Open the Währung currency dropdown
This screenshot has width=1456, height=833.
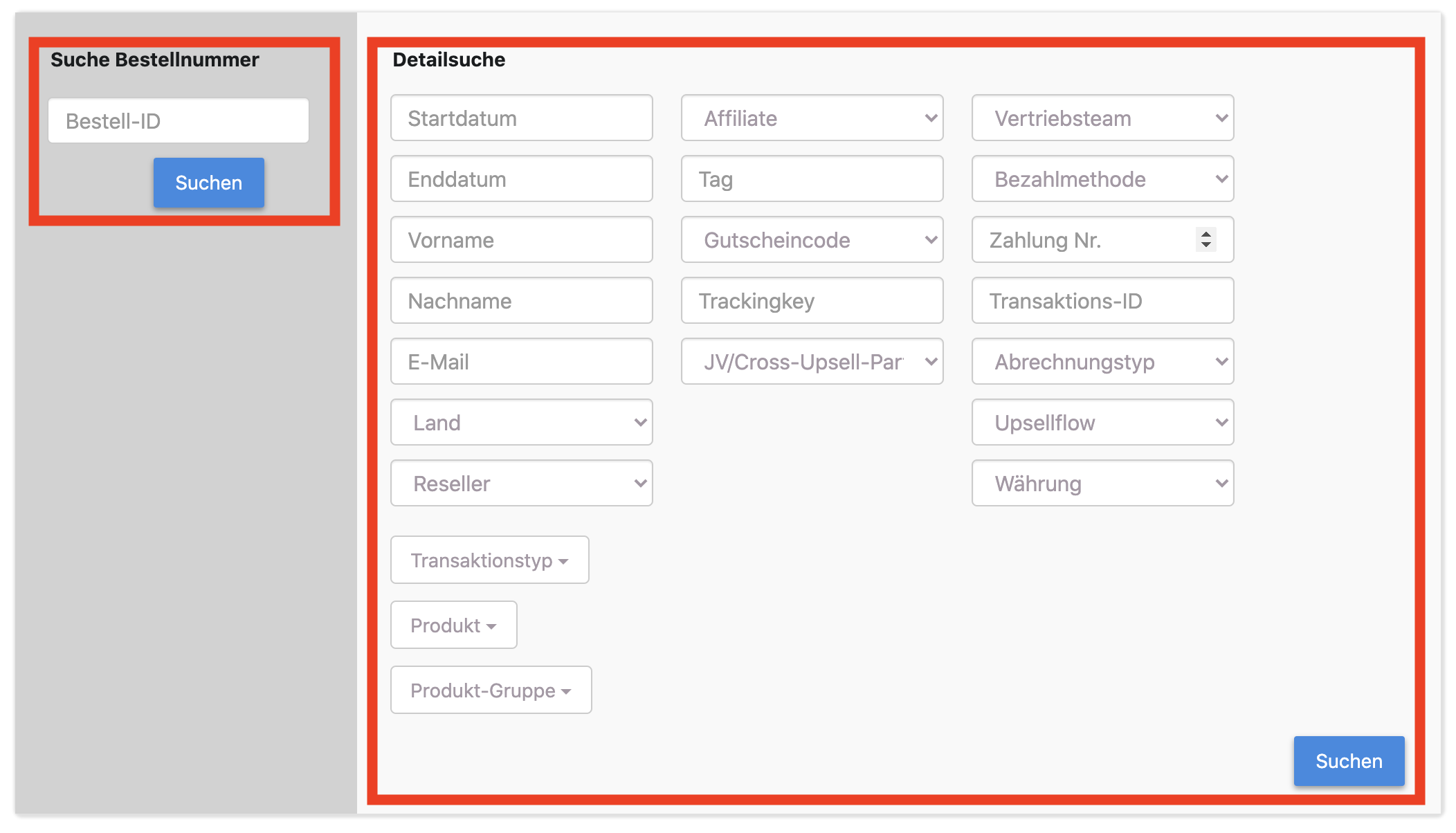[1102, 484]
